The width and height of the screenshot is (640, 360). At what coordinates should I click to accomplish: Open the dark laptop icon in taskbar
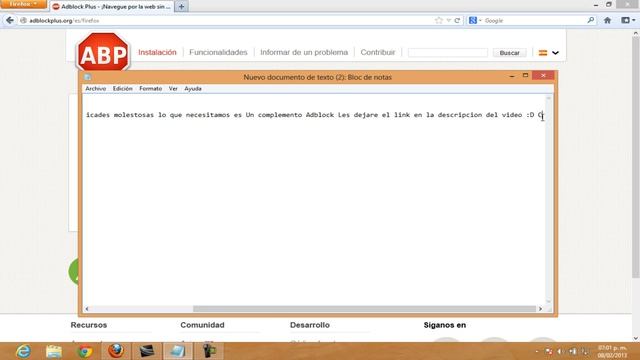(147, 351)
